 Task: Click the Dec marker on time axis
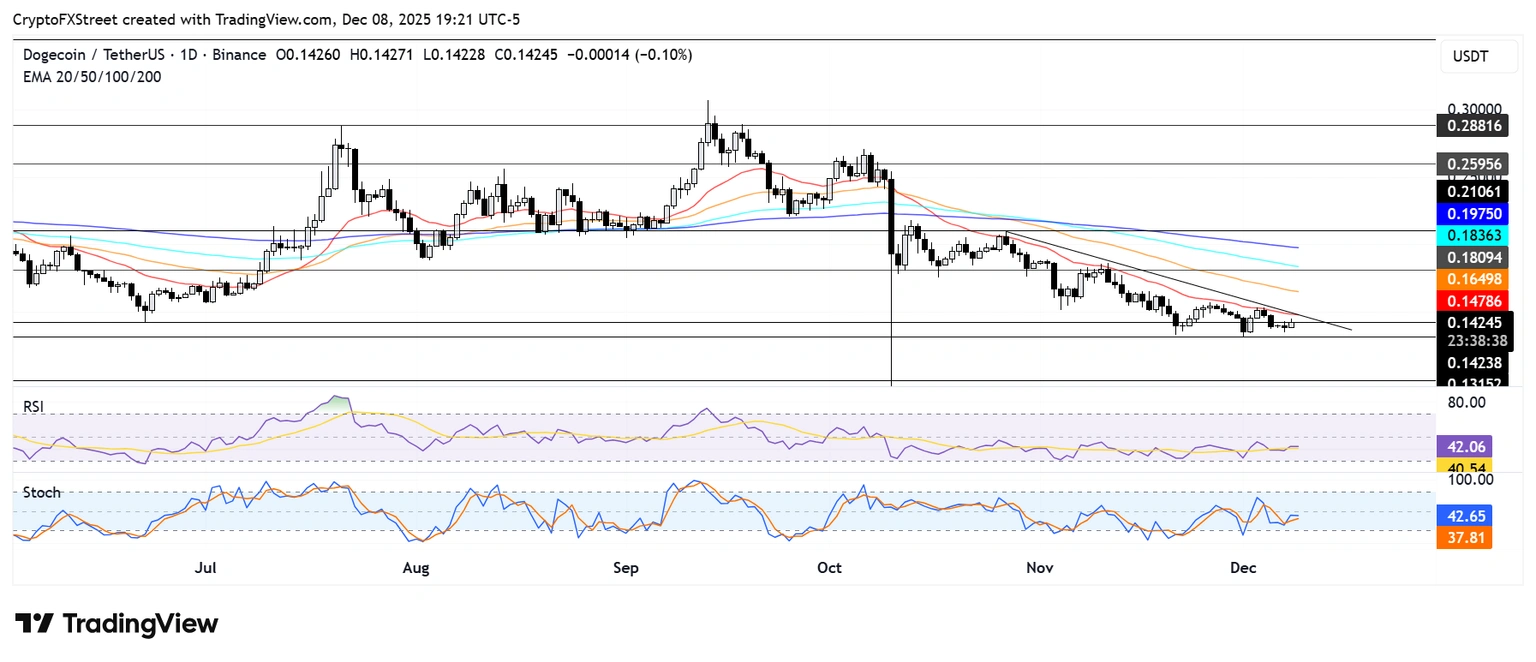tap(1243, 568)
